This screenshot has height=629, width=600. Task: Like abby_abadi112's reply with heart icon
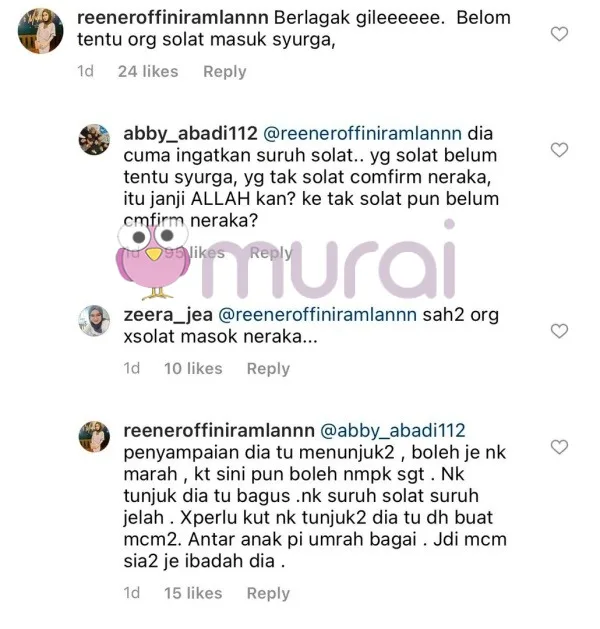point(559,150)
